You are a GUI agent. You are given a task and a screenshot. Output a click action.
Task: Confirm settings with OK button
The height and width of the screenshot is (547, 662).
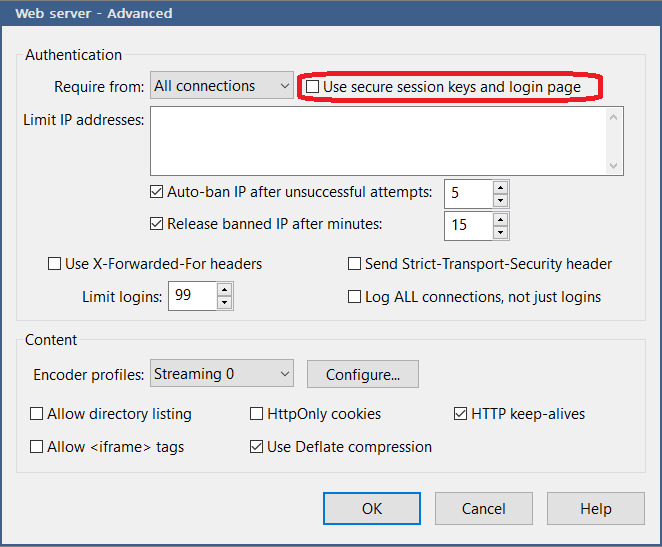[372, 508]
